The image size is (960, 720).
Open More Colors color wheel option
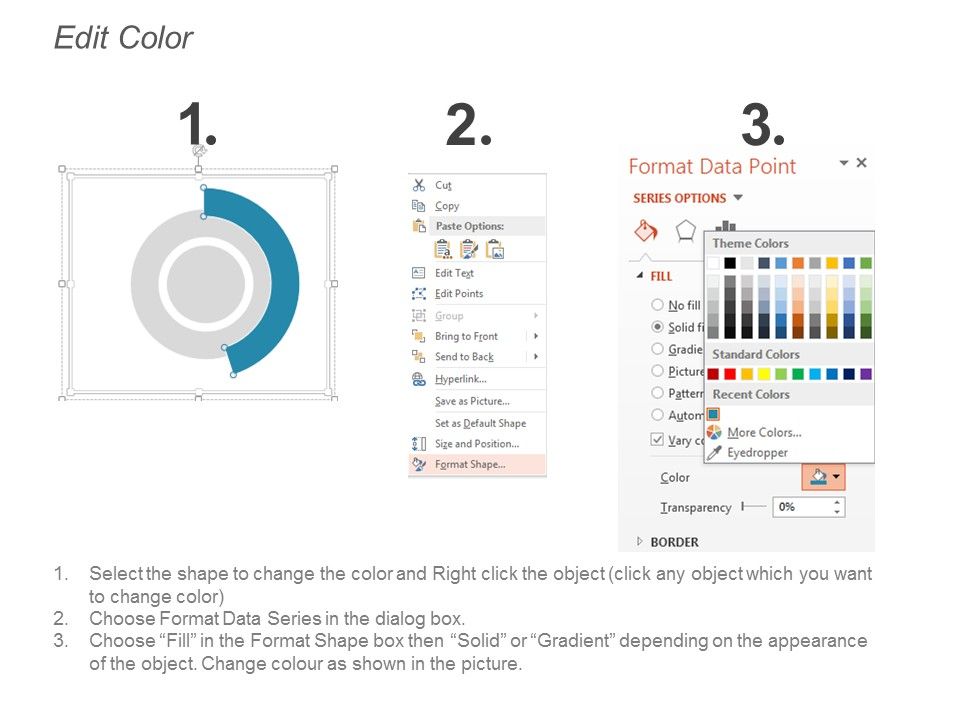tap(754, 432)
